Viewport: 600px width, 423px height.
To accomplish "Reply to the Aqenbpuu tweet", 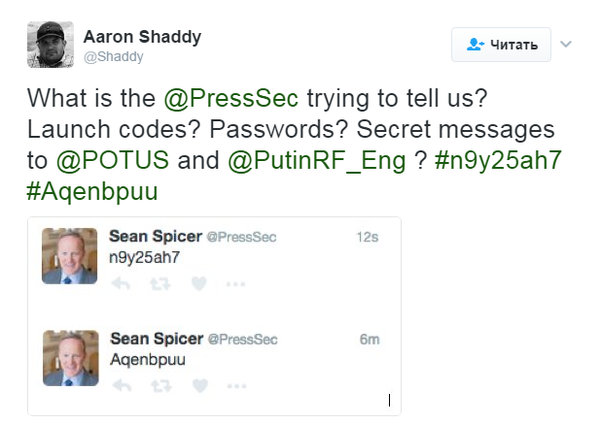I will pos(122,385).
